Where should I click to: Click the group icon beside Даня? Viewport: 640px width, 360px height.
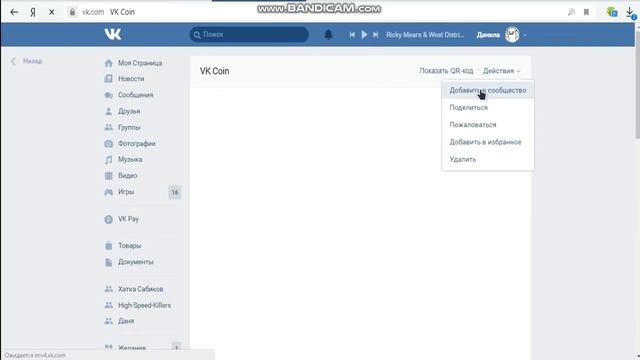(x=108, y=321)
